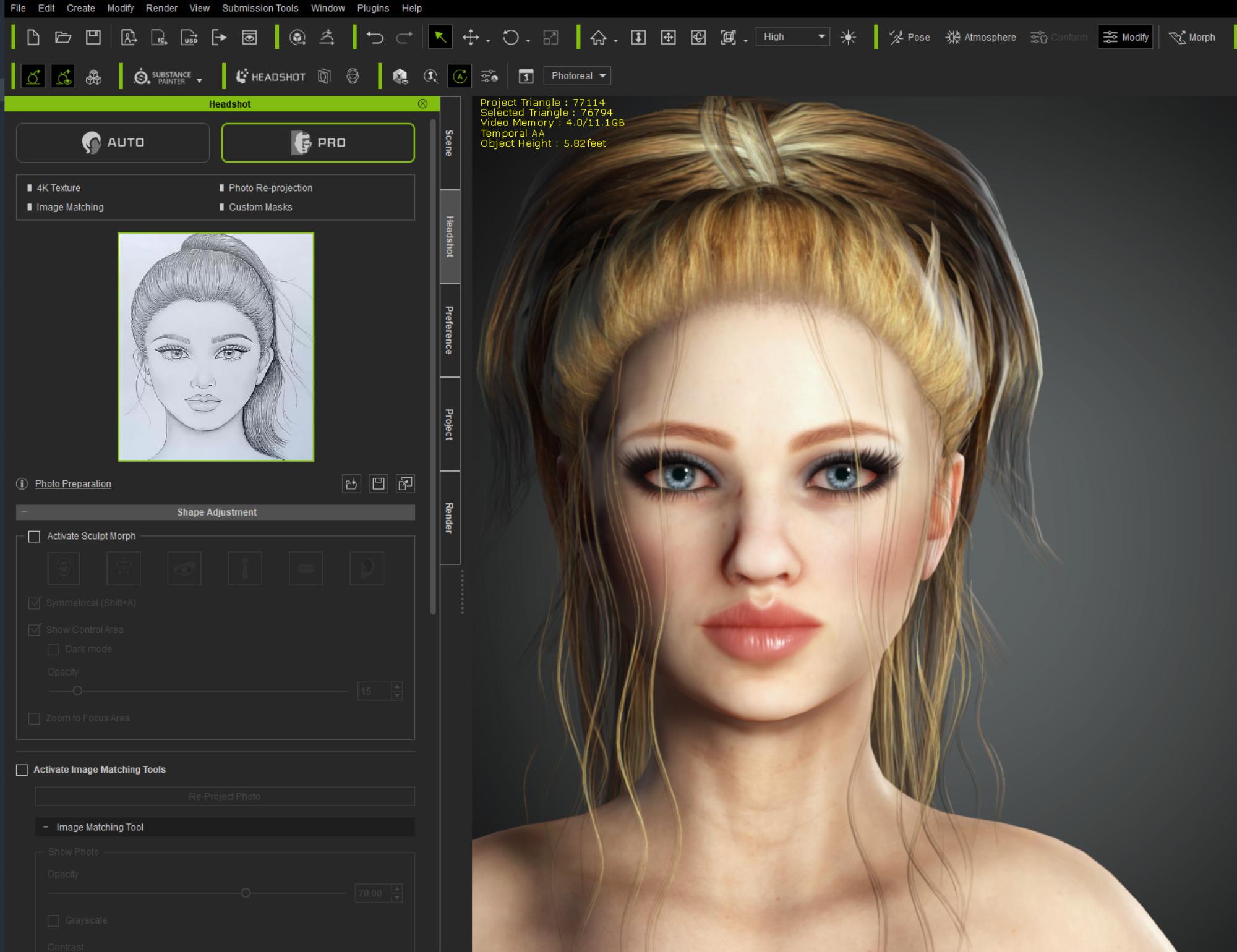Click the info icon beside Photo Preparation
The width and height of the screenshot is (1237, 952).
tap(22, 484)
